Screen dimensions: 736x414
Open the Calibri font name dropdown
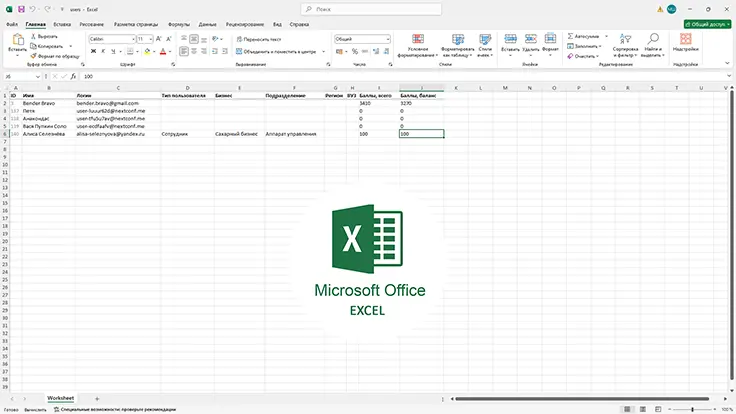[133, 39]
